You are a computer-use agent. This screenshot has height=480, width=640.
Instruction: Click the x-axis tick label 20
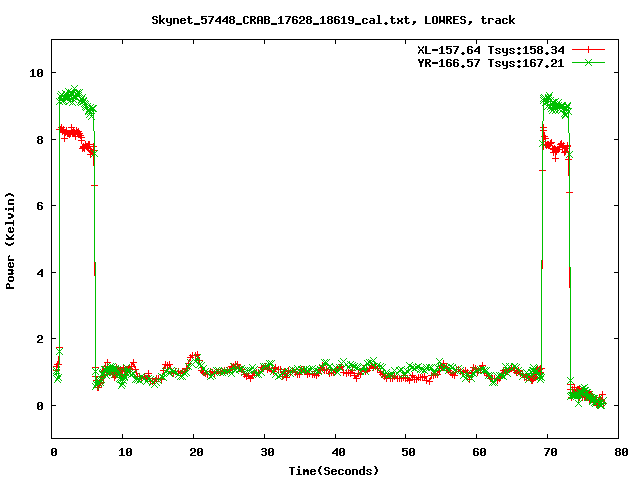click(x=196, y=452)
